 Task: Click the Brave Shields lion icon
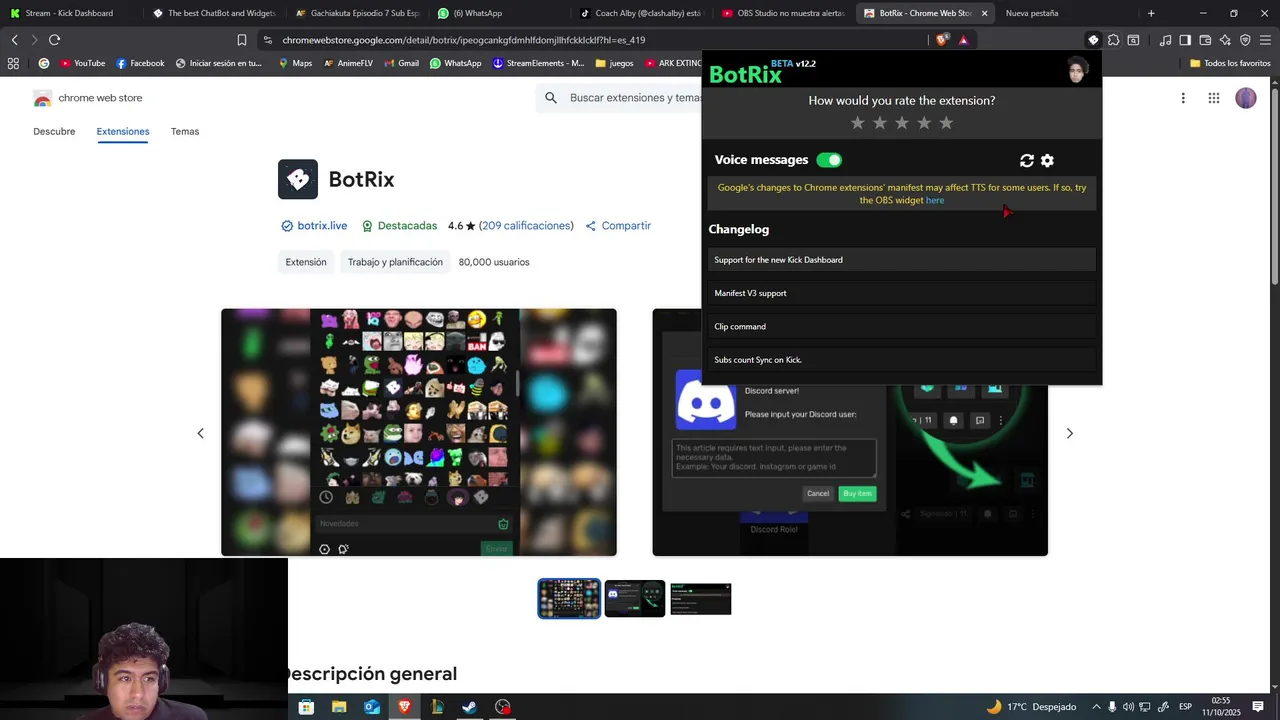pyautogui.click(x=942, y=40)
